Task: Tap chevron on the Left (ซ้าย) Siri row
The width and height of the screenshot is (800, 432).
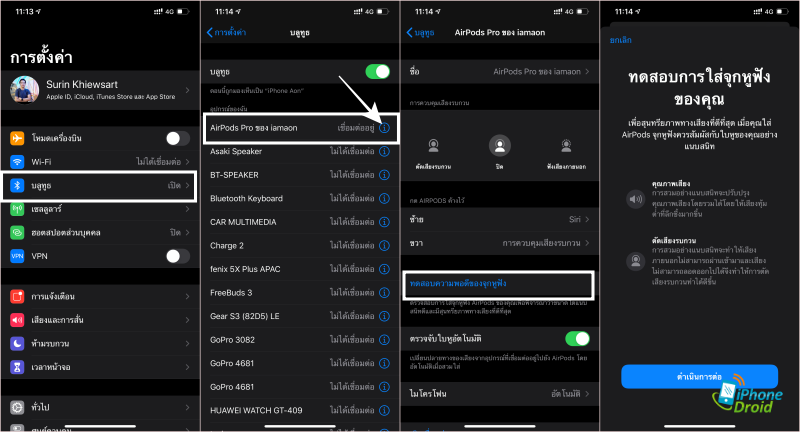Action: [587, 219]
